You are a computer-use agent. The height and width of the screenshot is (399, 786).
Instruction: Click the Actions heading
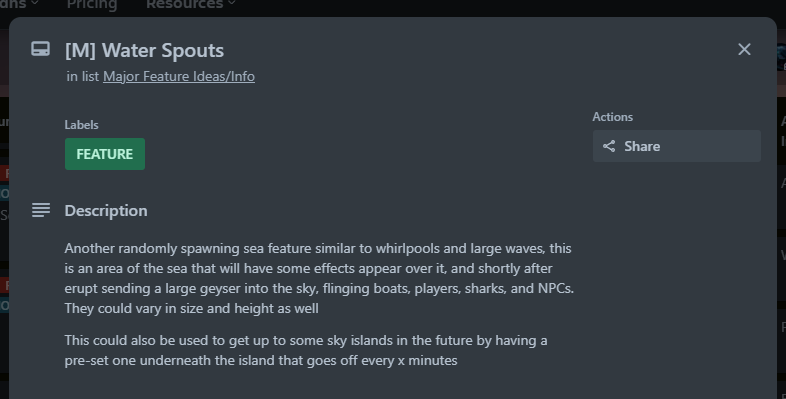[x=613, y=117]
